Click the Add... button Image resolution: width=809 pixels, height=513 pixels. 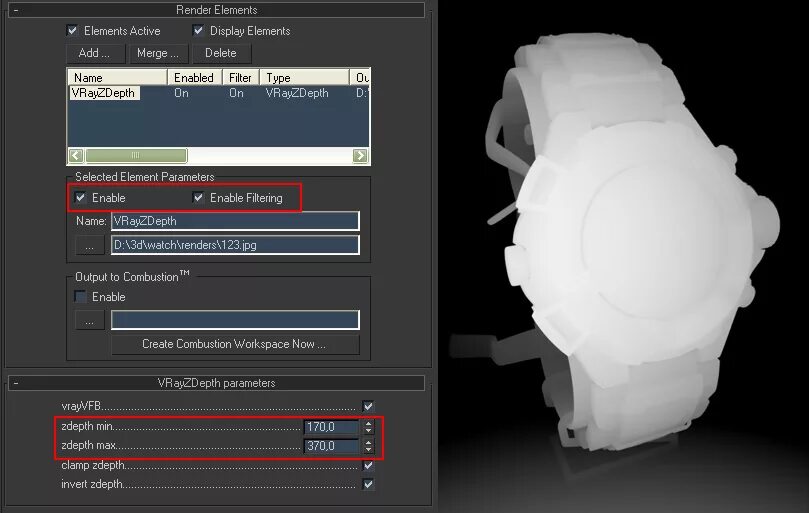coord(95,53)
